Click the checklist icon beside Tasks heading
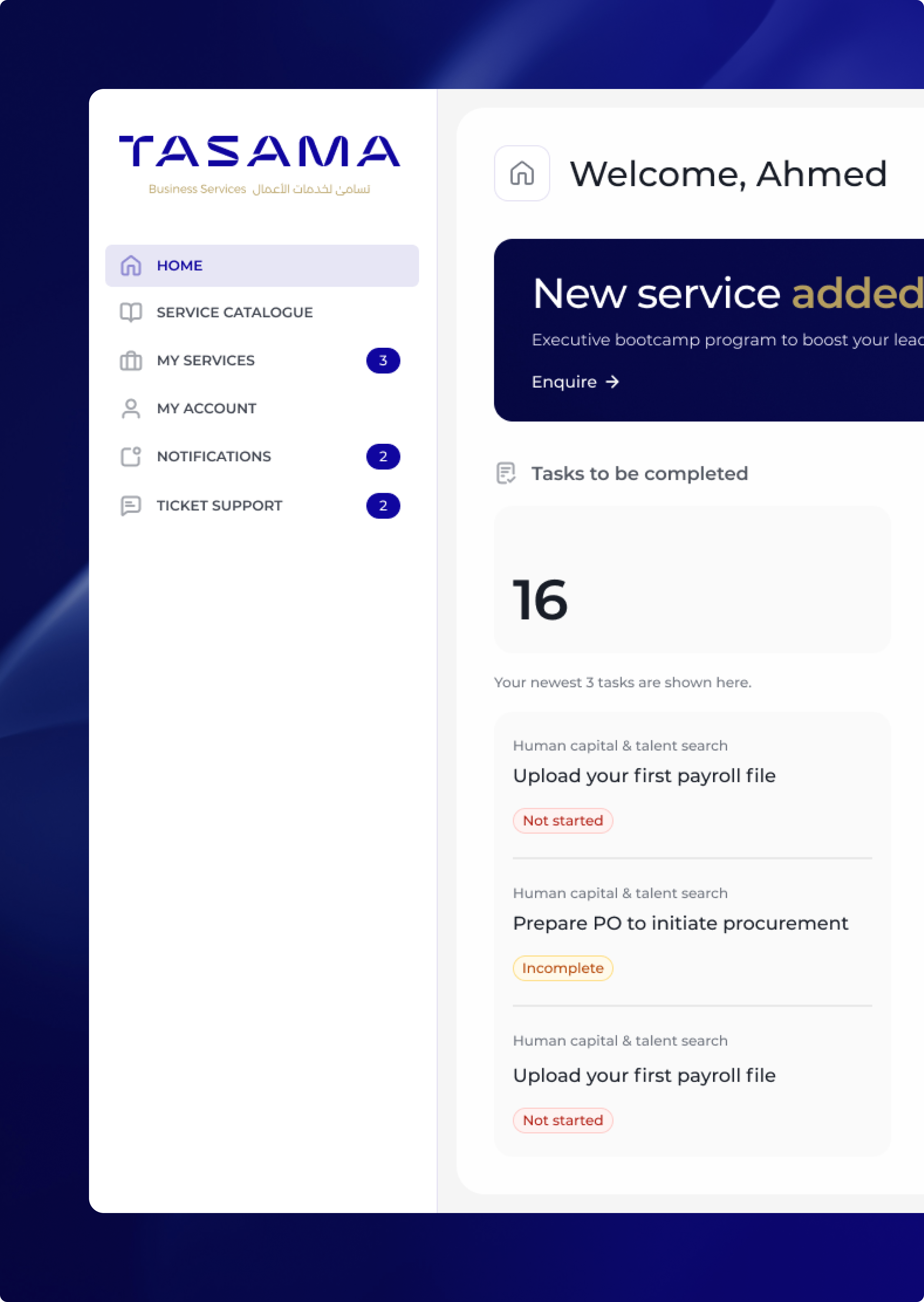 [x=506, y=473]
